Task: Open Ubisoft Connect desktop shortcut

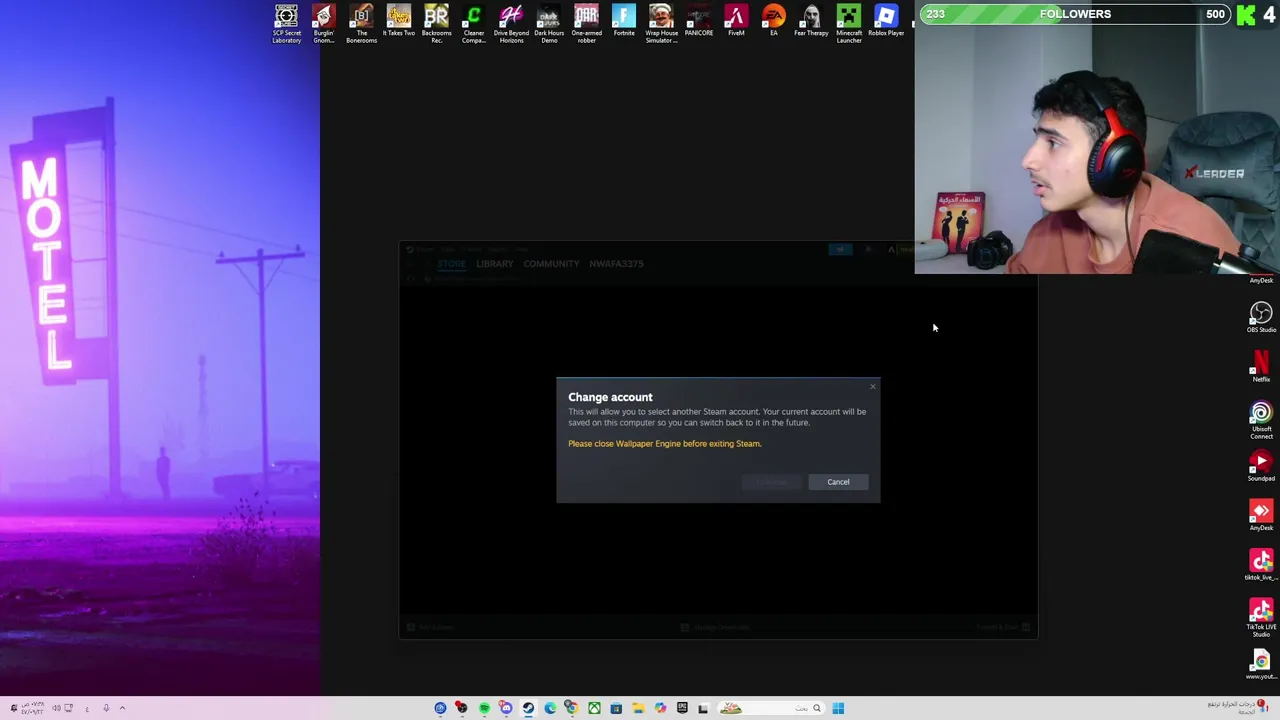Action: pyautogui.click(x=1261, y=421)
